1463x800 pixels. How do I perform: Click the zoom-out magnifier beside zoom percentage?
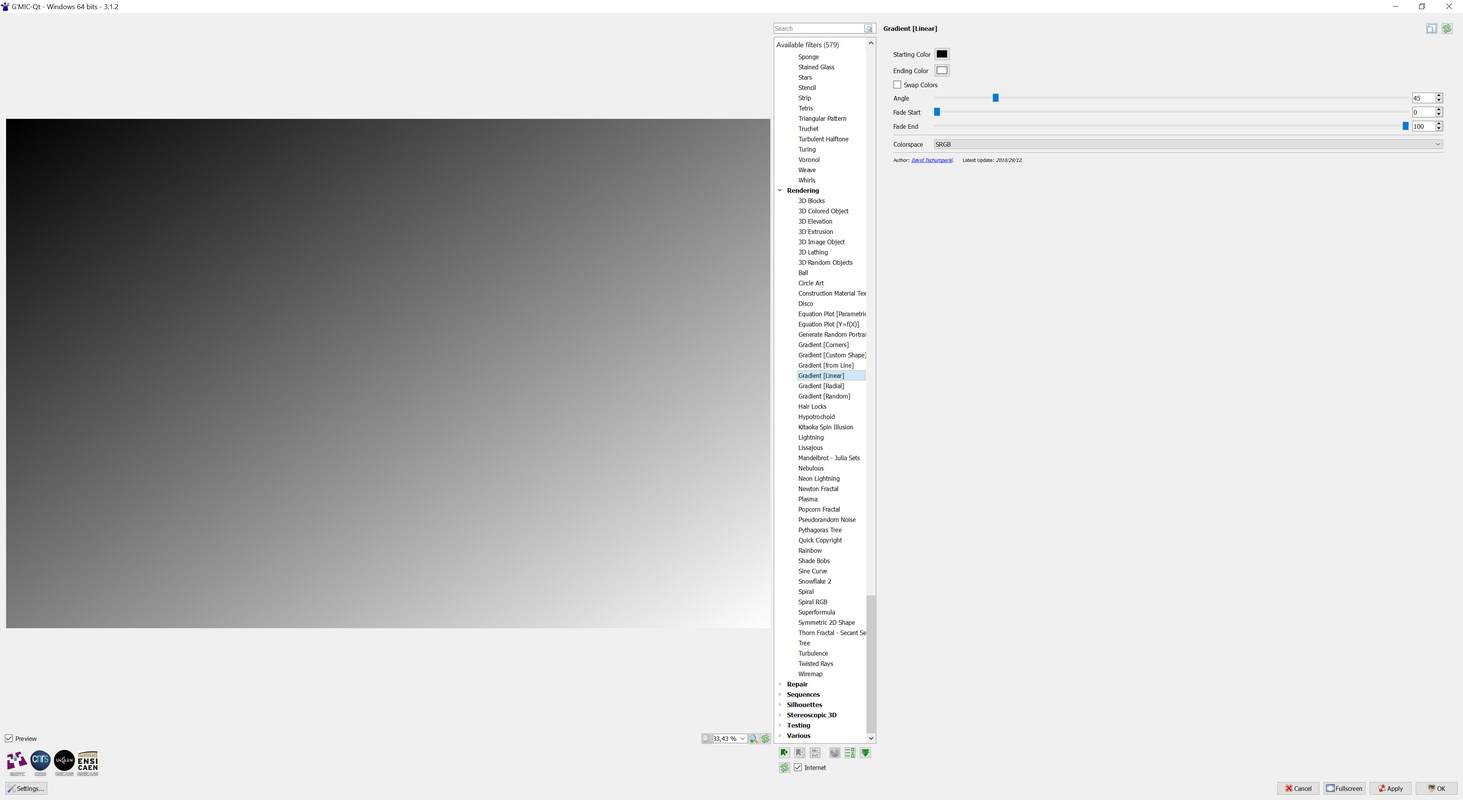point(706,738)
